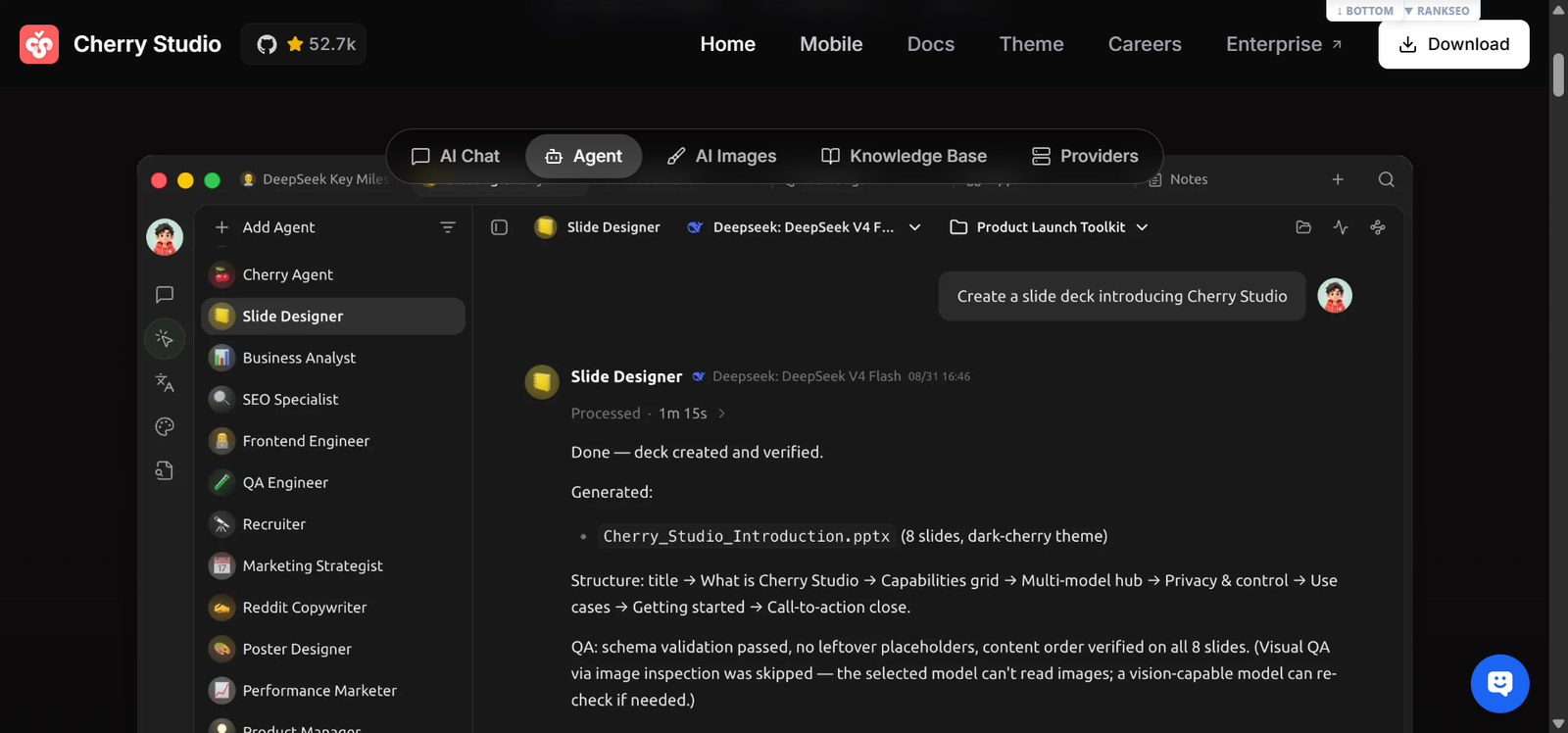The width and height of the screenshot is (1568, 733).
Task: Open the Knowledge Base tab
Action: tap(904, 156)
